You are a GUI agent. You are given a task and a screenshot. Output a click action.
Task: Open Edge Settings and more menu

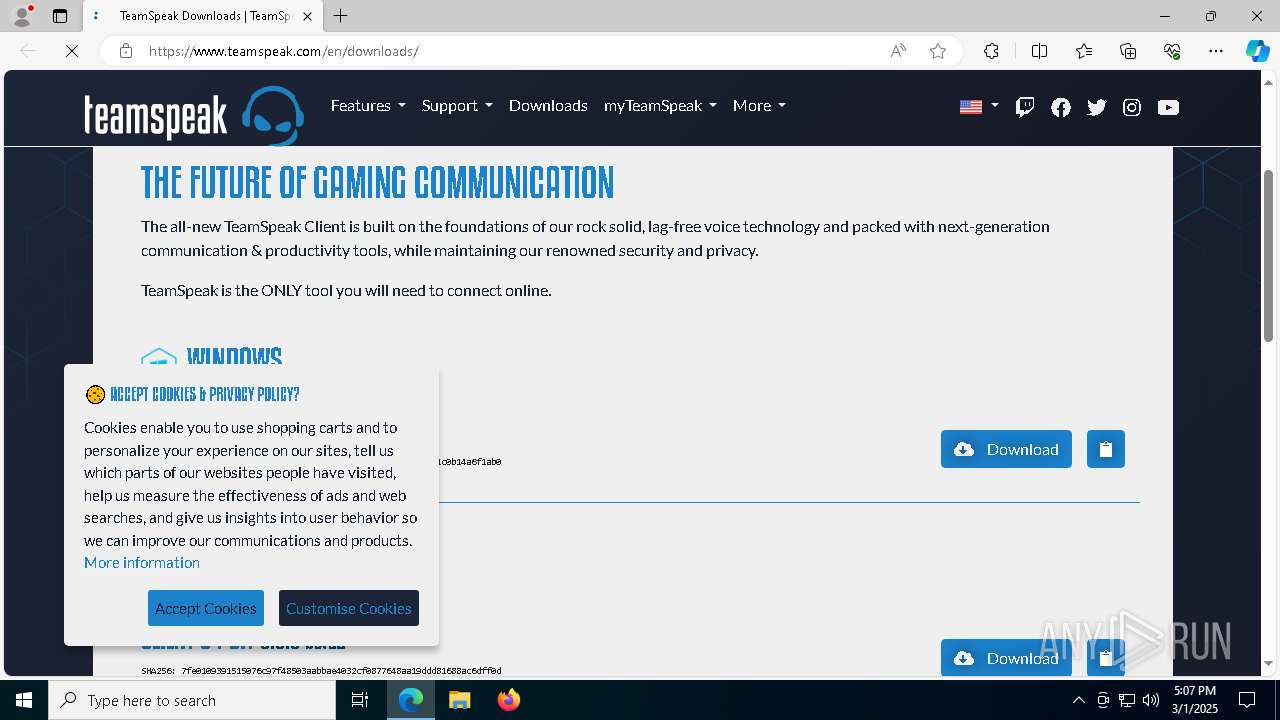tap(1216, 51)
